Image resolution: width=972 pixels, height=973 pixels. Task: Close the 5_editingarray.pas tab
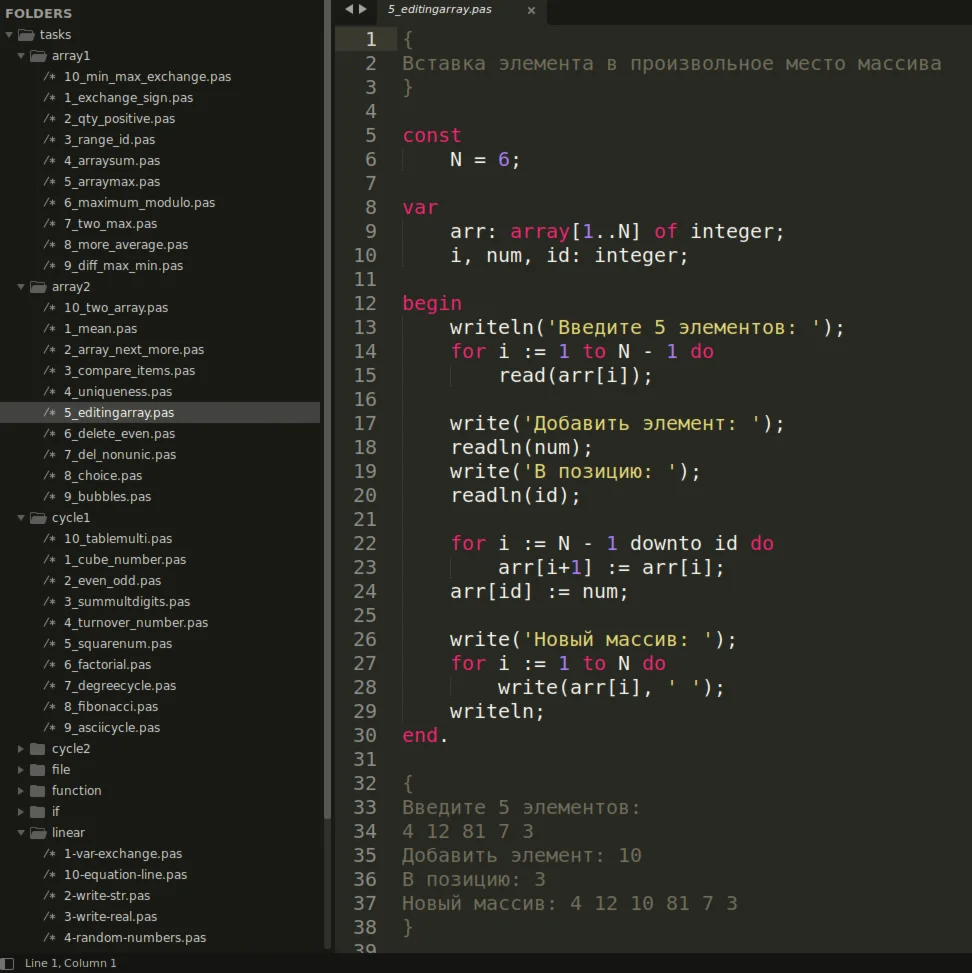coord(531,10)
